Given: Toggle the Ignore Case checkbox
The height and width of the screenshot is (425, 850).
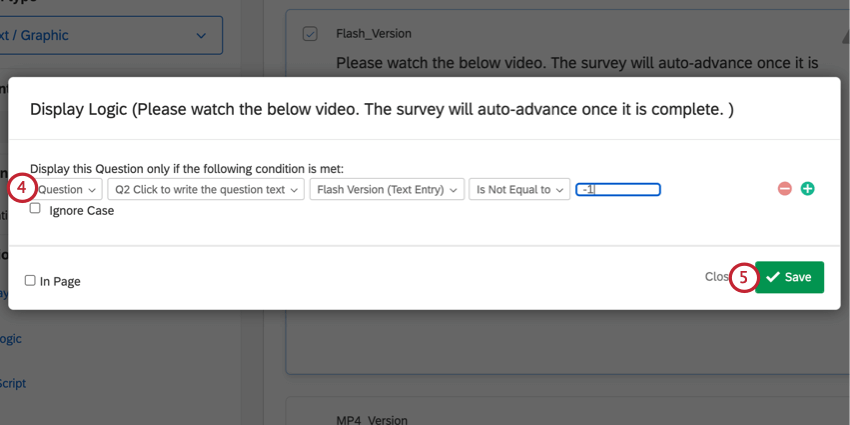Looking at the screenshot, I should coord(35,210).
